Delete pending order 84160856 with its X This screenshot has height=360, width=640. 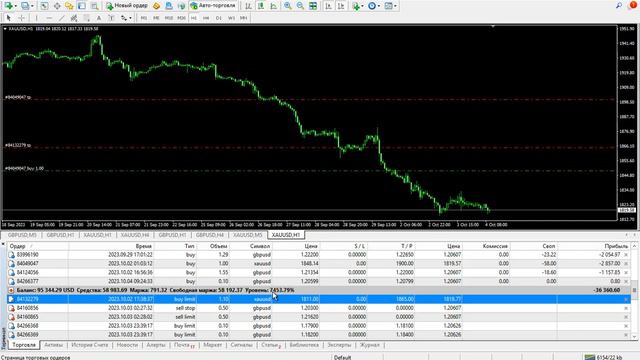click(626, 308)
